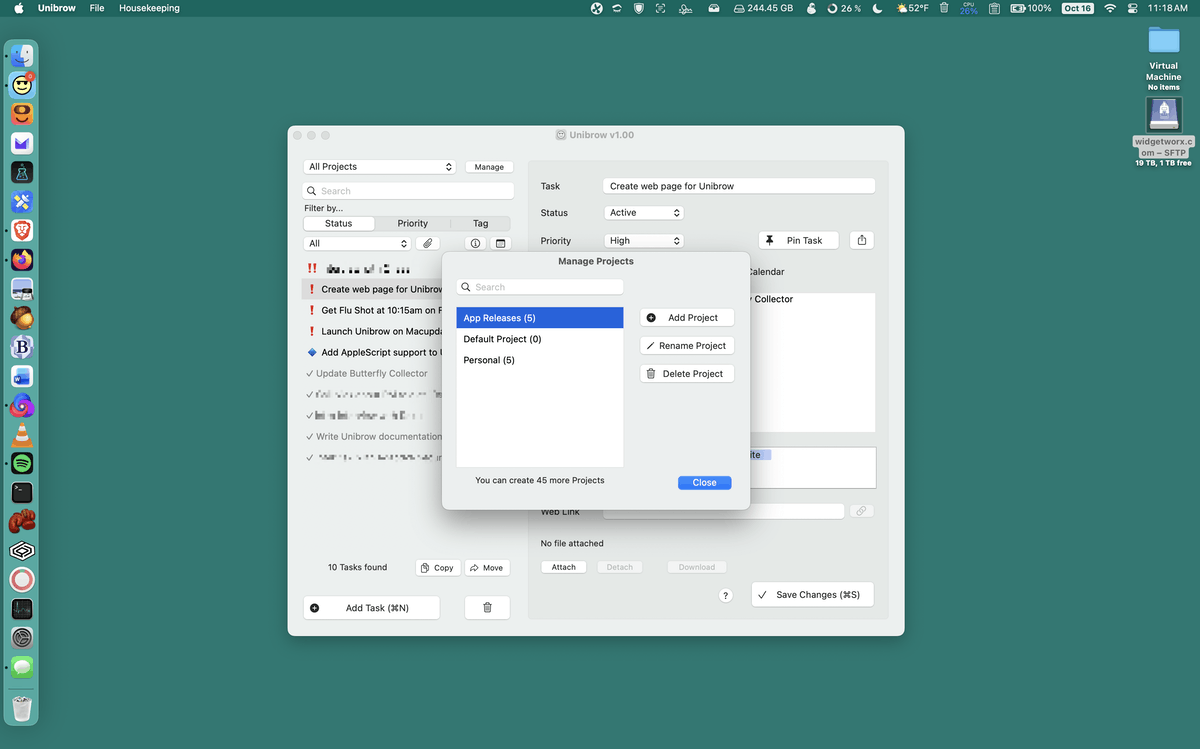The image size is (1200, 749).
Task: Open the All Projects dropdown
Action: [x=380, y=167]
